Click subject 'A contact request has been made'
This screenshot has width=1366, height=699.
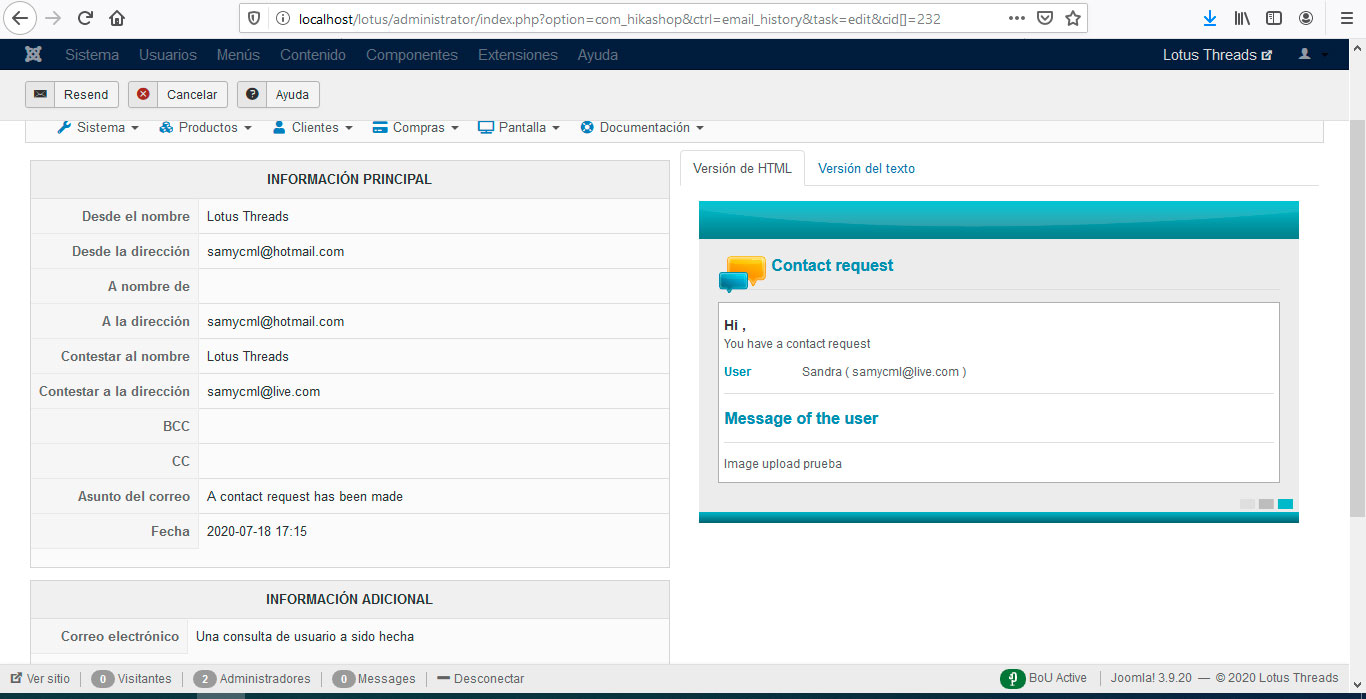[x=305, y=496]
